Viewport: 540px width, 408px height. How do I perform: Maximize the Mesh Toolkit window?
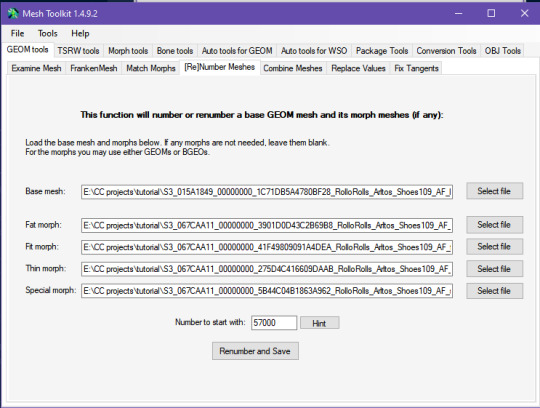pos(491,13)
